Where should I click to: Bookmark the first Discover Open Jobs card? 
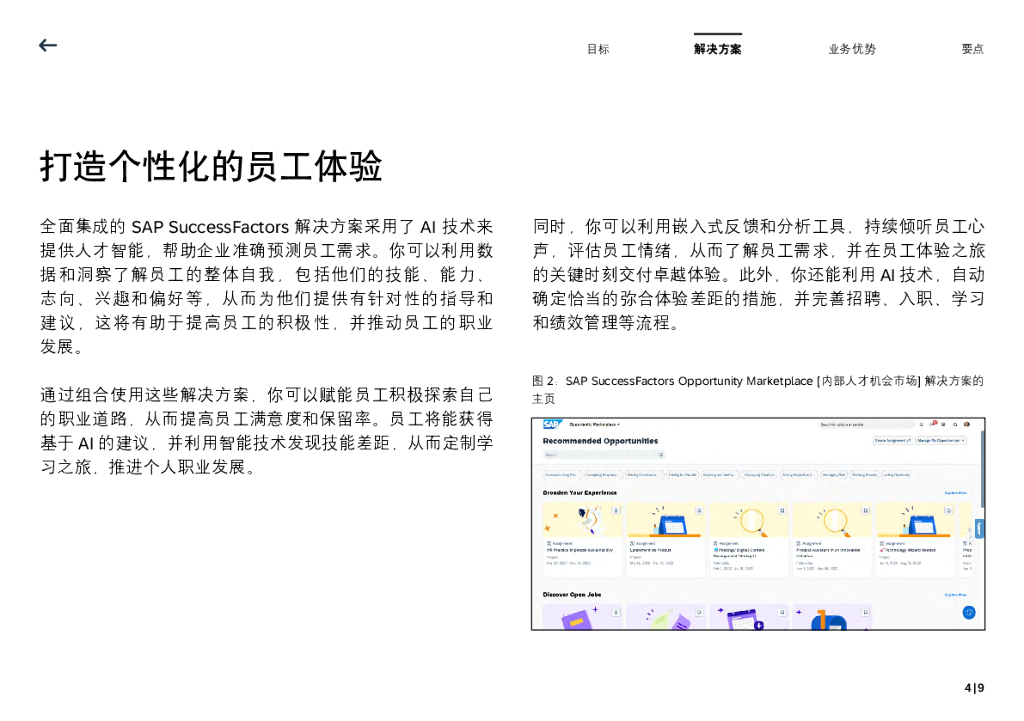615,613
